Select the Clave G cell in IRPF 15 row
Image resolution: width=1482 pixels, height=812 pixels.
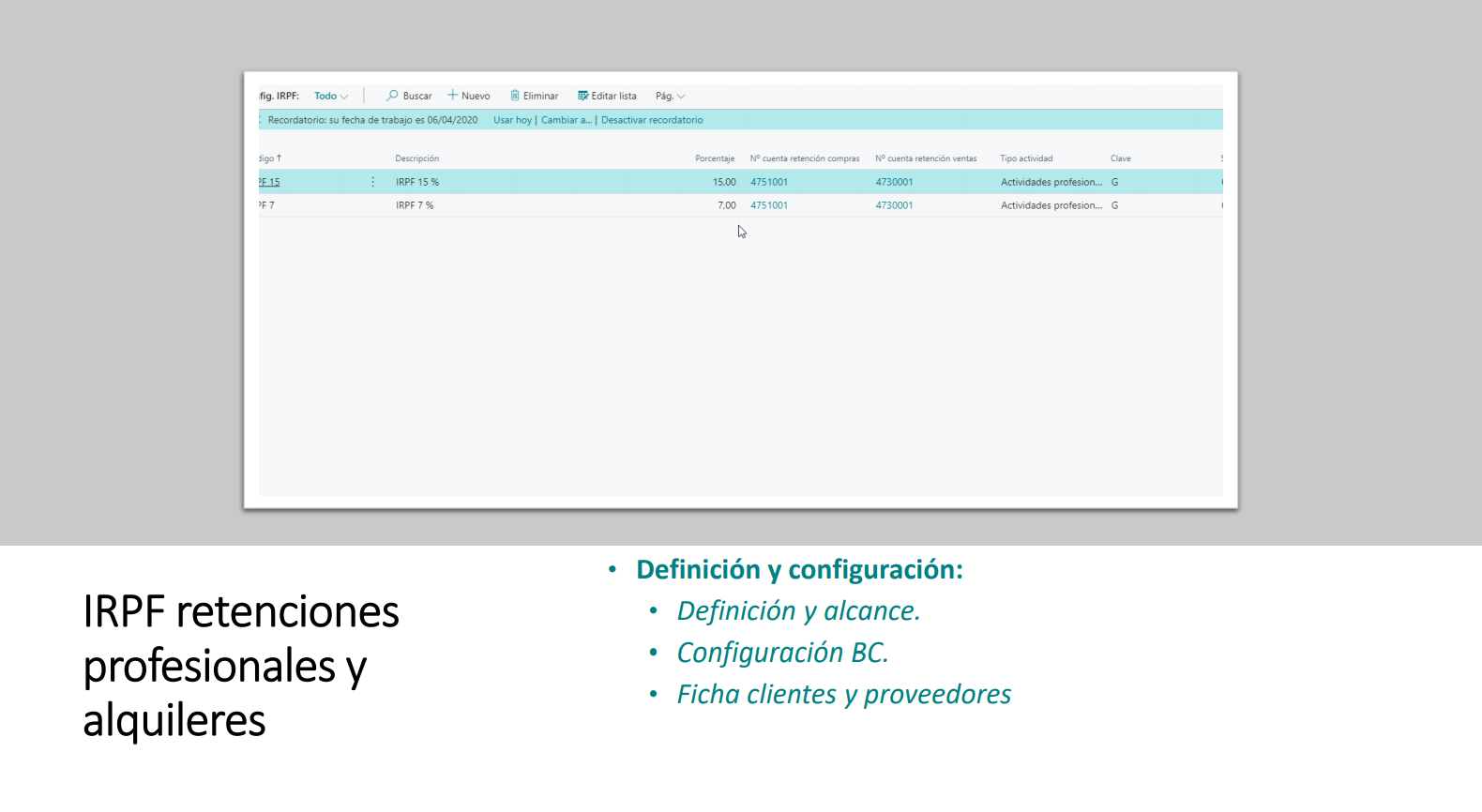(x=1114, y=182)
